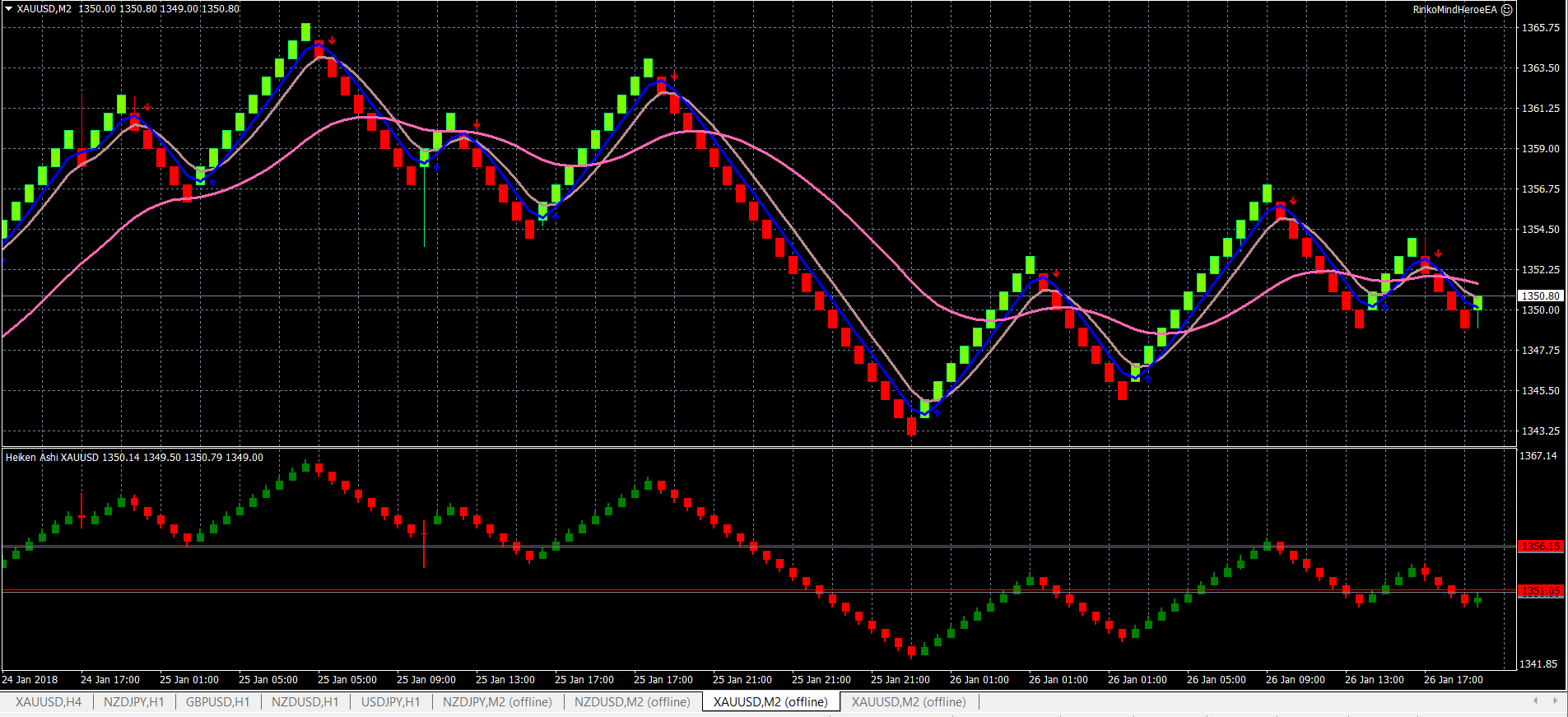Image resolution: width=1568 pixels, height=717 pixels.
Task: Click the XAUUSD,M2 OHLC title text
Action: pos(128,9)
